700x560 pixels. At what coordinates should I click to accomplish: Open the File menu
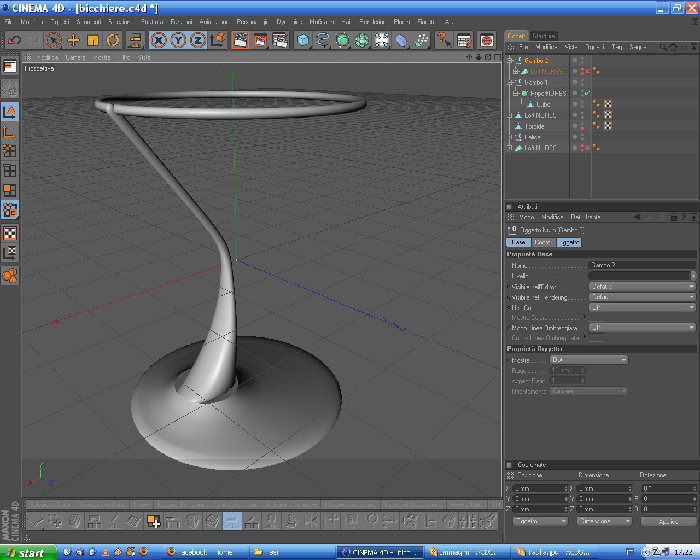pos(8,21)
